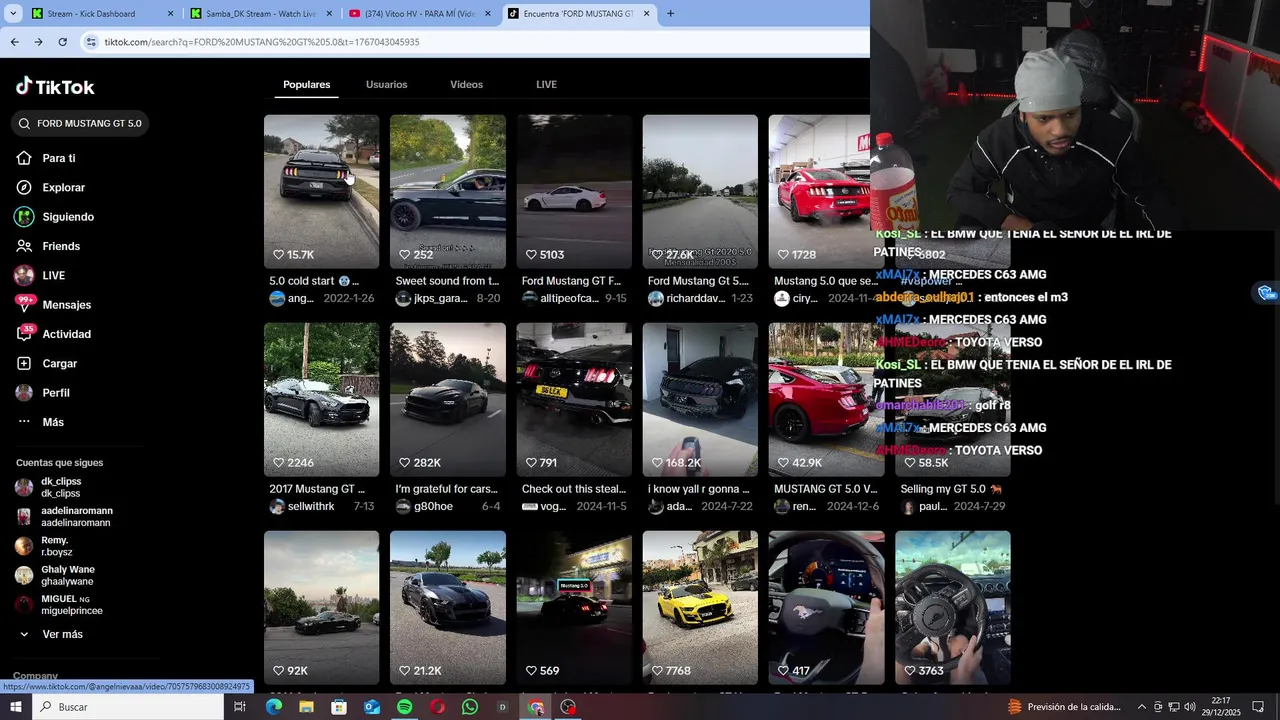Open the '5.0 cold start' video thumbnail
Image resolution: width=1280 pixels, height=720 pixels.
pos(321,191)
